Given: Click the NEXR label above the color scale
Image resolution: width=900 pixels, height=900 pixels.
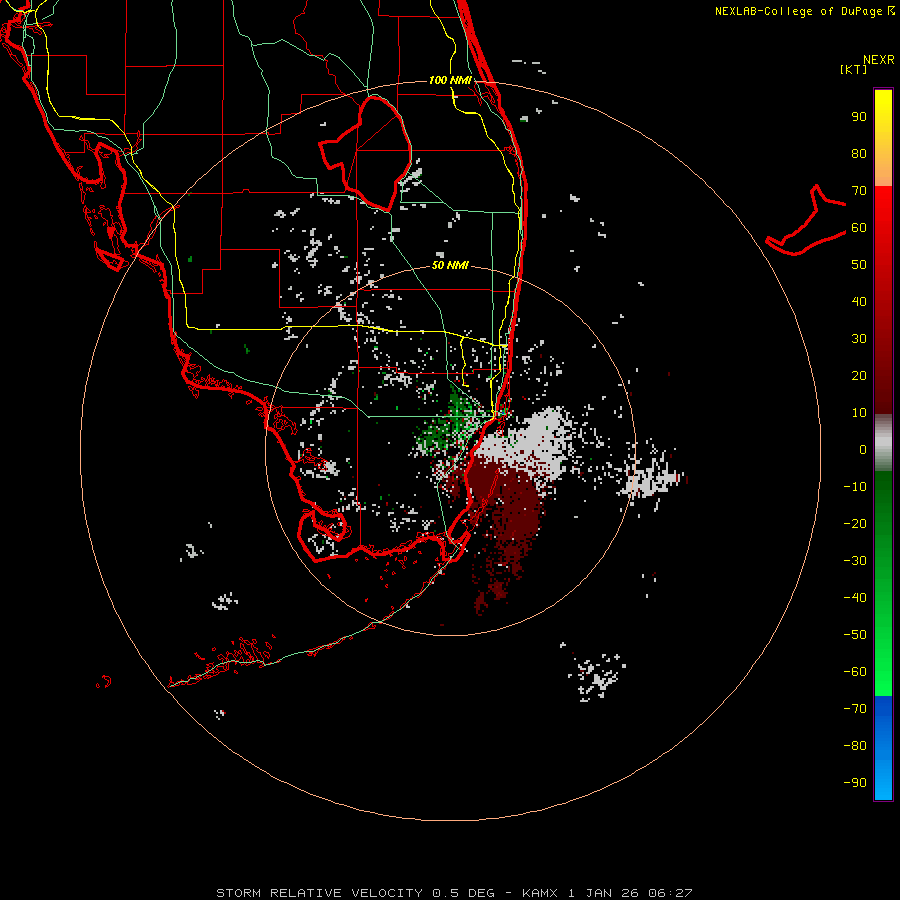Looking at the screenshot, I should click(x=879, y=60).
